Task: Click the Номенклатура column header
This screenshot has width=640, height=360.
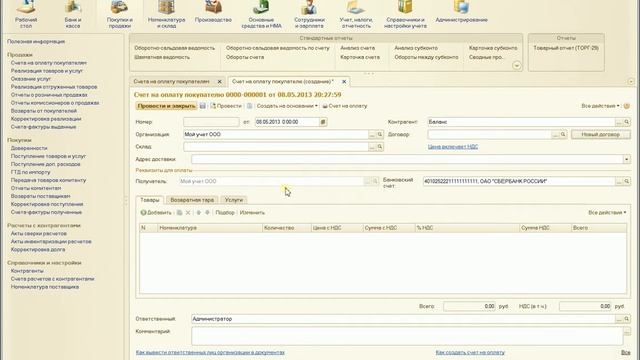Action: coord(210,228)
